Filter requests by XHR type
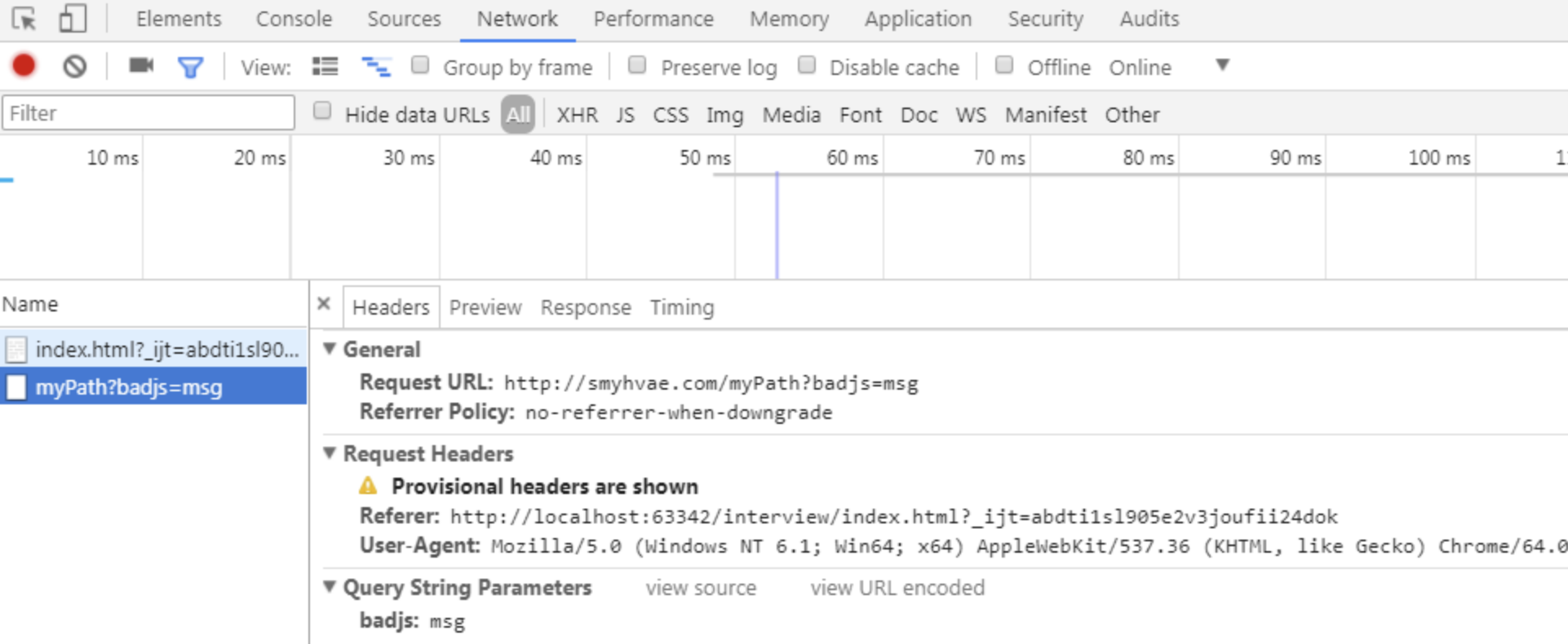Viewport: 1568px width, 644px height. (x=577, y=115)
